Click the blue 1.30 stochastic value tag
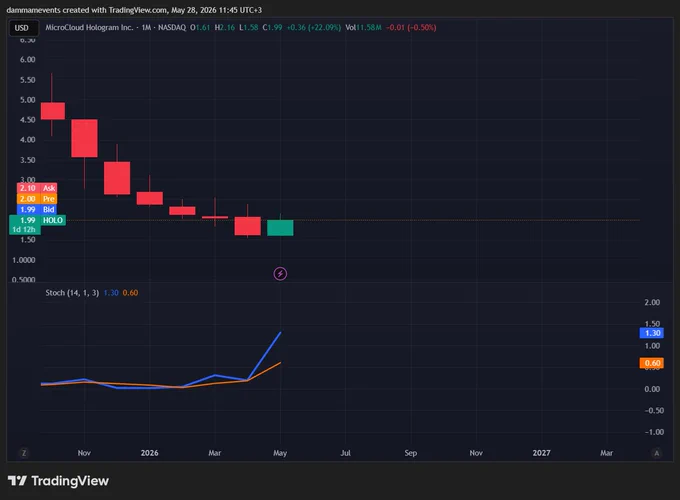 click(652, 333)
